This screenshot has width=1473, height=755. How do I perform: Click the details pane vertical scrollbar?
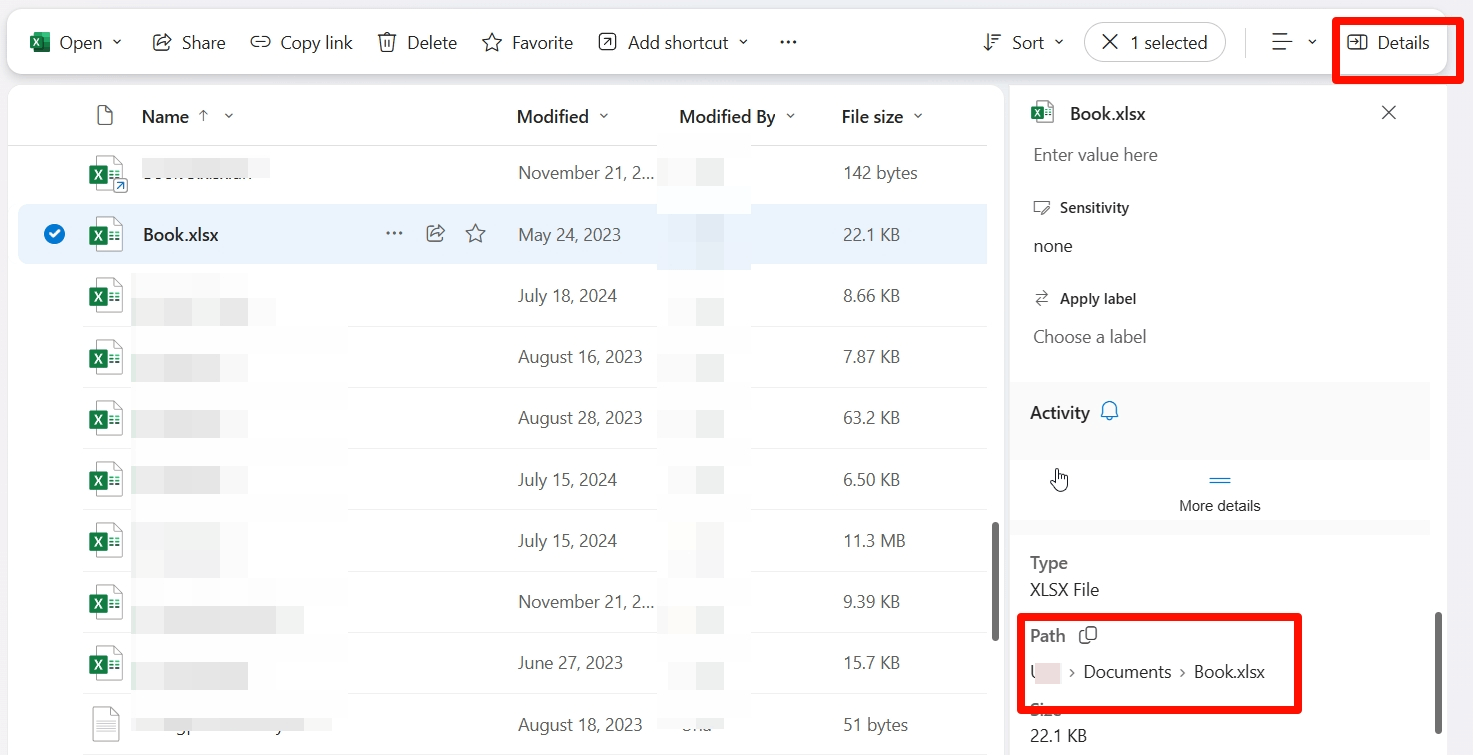1439,672
